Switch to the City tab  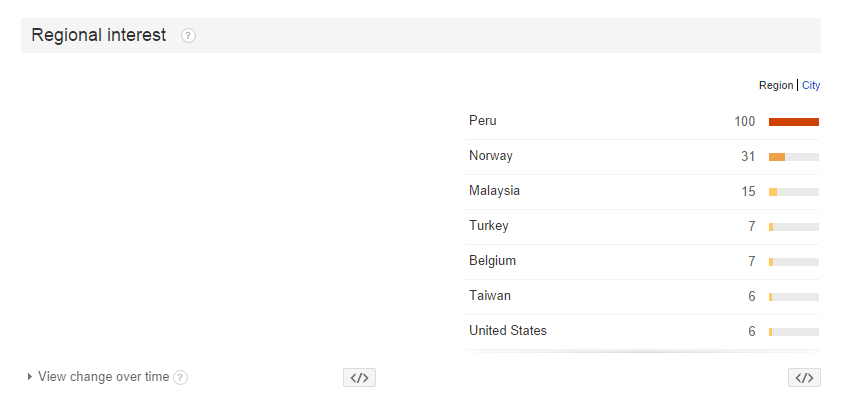(811, 85)
